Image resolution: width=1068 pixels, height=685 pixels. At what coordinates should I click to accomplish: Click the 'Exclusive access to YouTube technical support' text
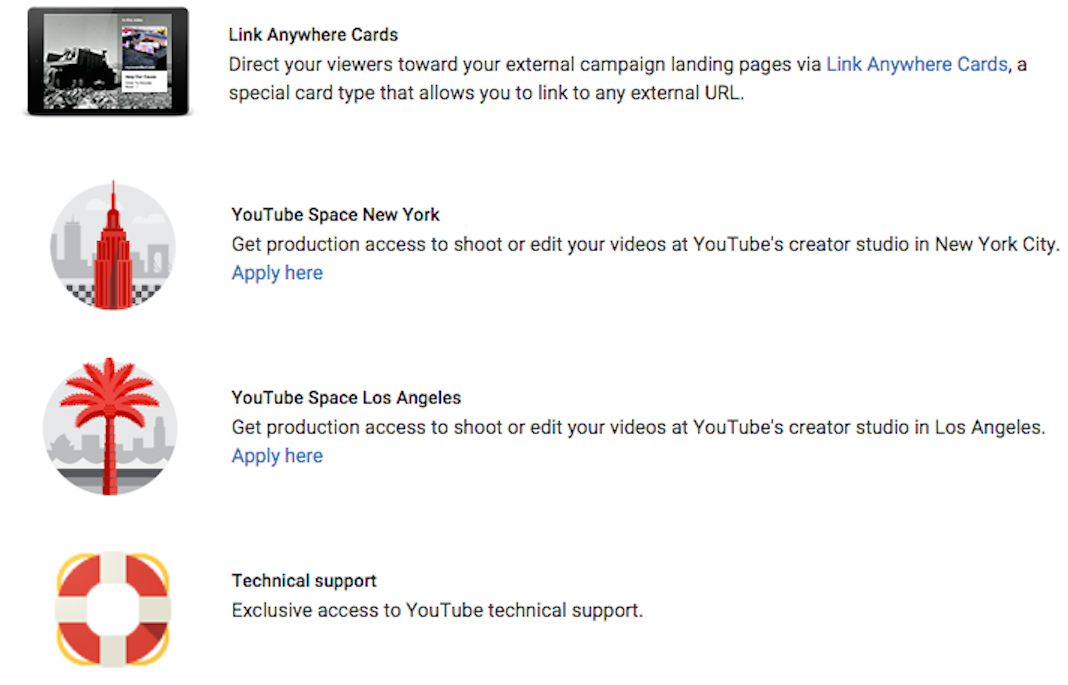[x=437, y=610]
